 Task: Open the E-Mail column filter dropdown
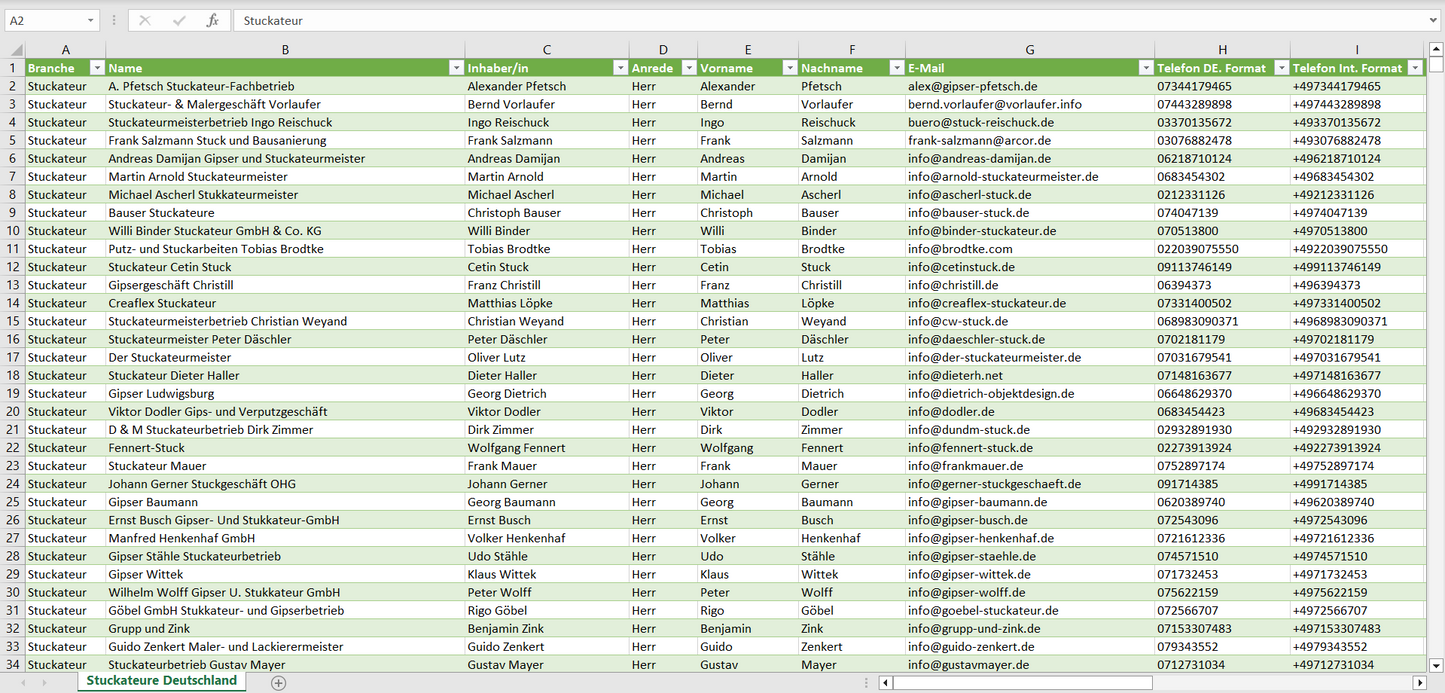[x=1145, y=68]
